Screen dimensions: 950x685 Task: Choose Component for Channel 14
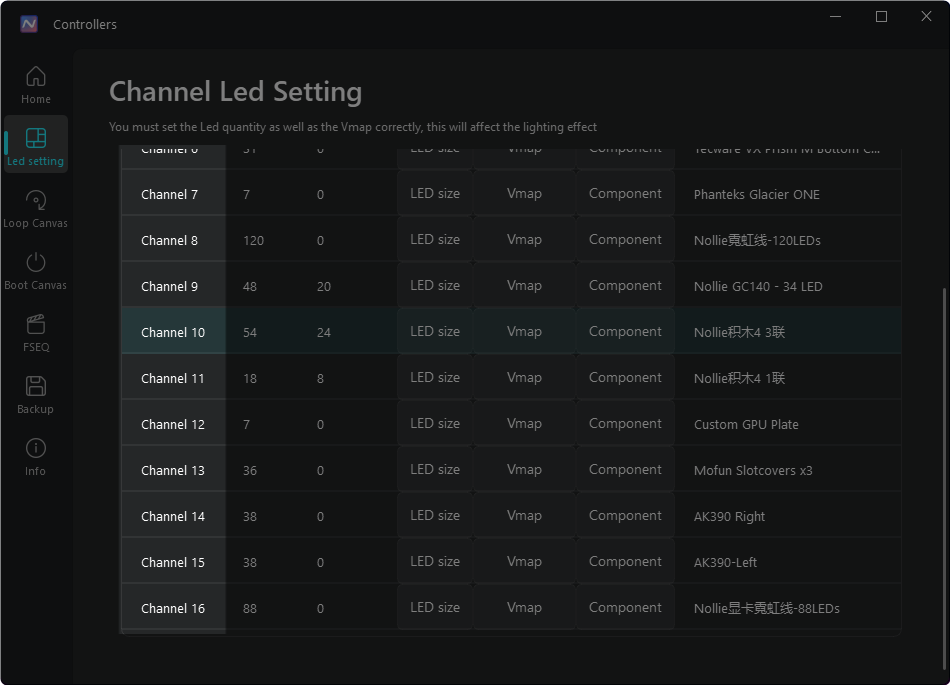click(625, 515)
